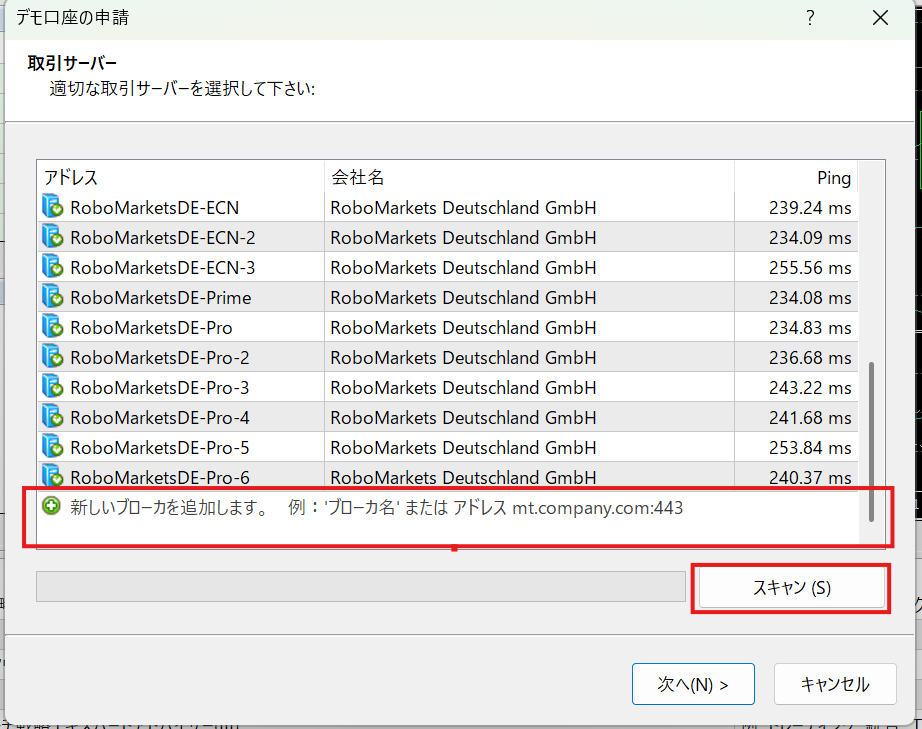
Task: Select the RoboMarketsDE-Pro-2 server row
Action: [x=160, y=358]
